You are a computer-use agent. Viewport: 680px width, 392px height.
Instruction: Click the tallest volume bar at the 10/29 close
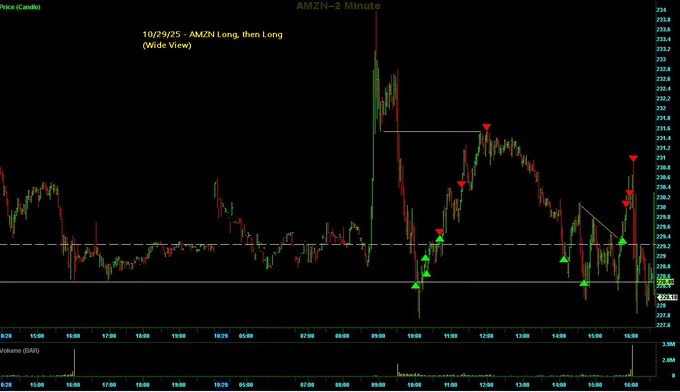click(x=632, y=361)
